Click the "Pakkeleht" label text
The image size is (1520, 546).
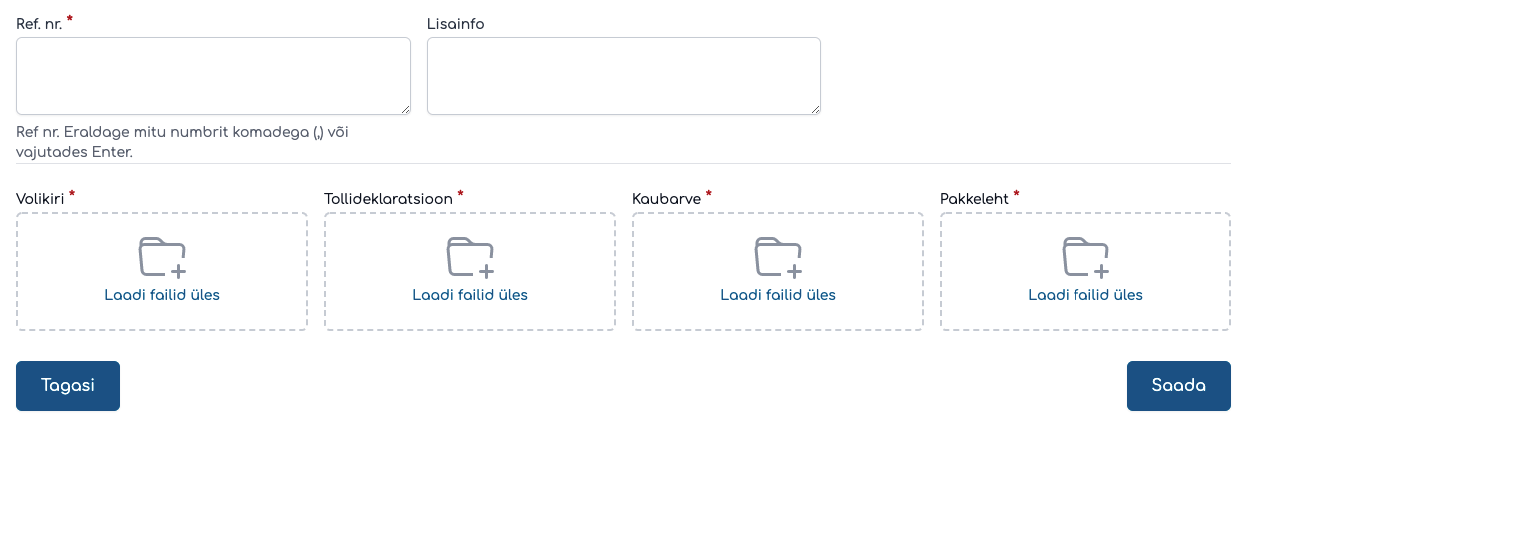[974, 199]
